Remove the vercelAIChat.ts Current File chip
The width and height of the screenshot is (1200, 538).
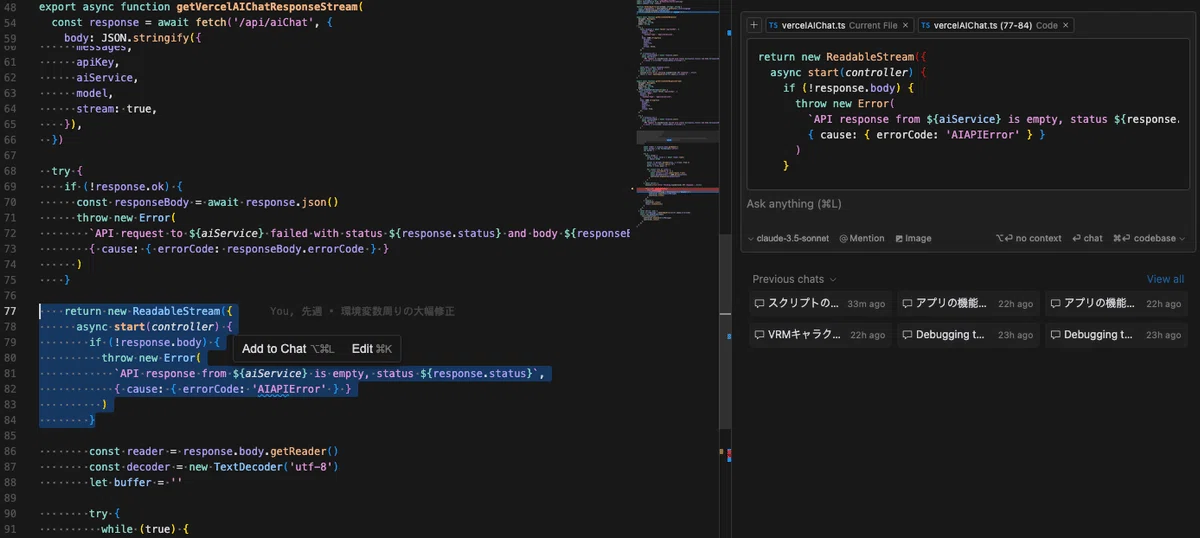point(906,25)
